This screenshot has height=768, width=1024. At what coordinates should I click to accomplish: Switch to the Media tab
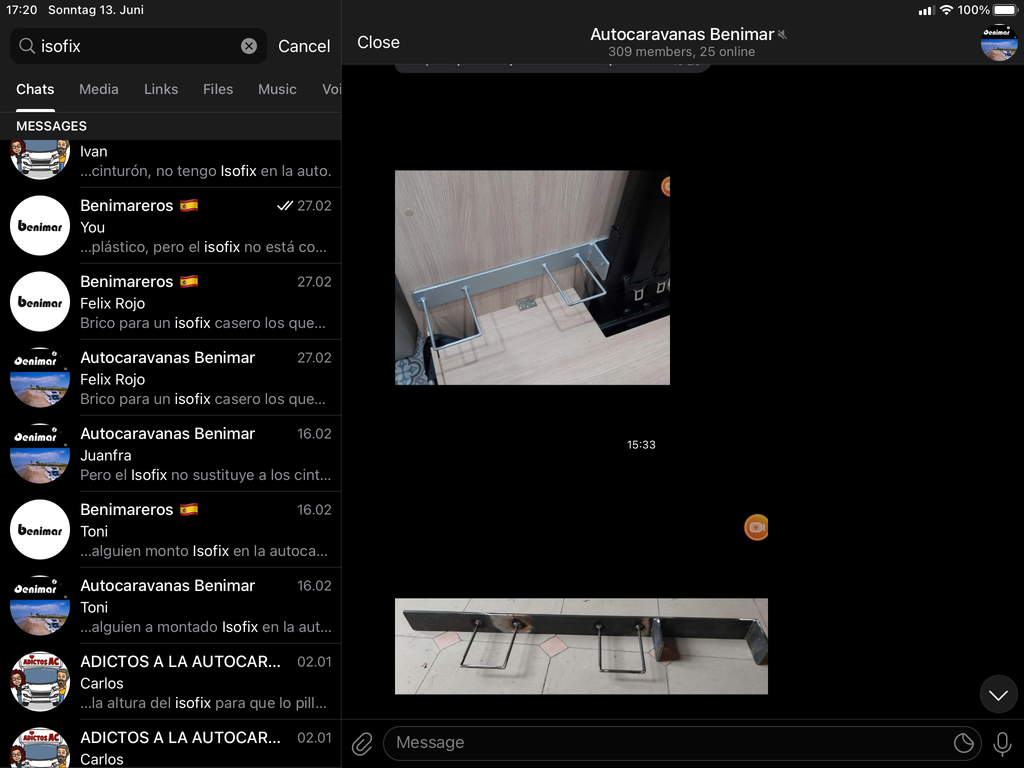pos(99,89)
